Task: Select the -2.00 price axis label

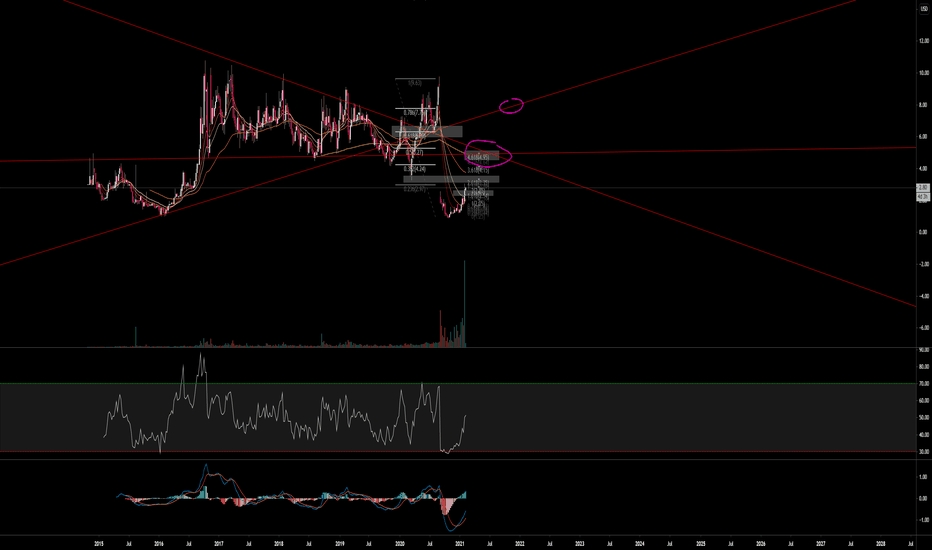Action: pyautogui.click(x=924, y=264)
